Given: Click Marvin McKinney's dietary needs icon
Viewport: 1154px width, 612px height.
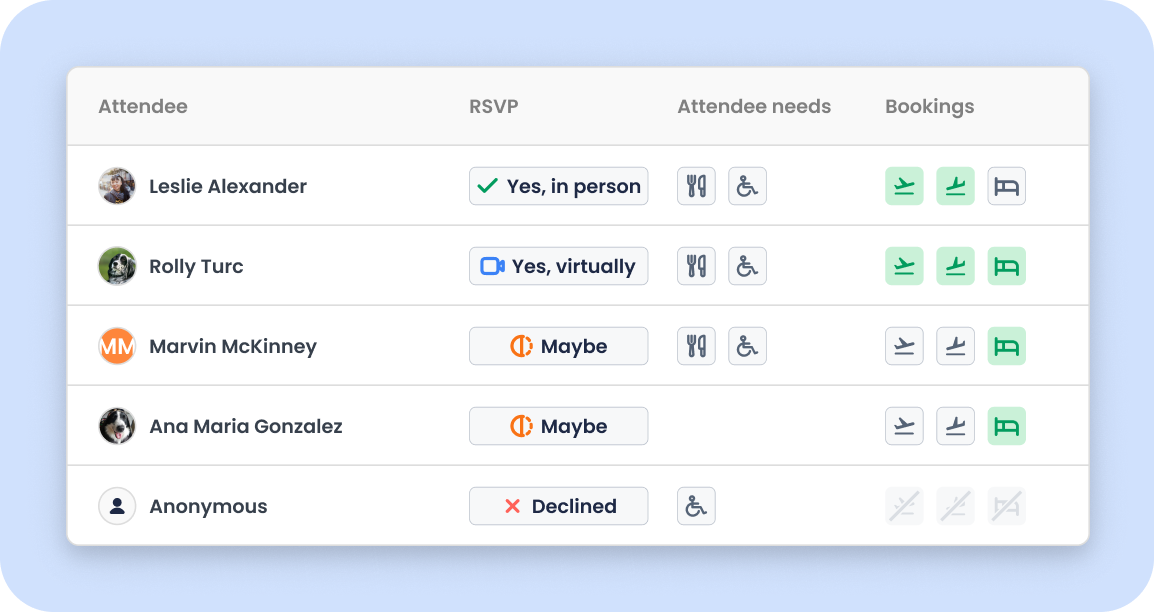Looking at the screenshot, I should pos(696,346).
